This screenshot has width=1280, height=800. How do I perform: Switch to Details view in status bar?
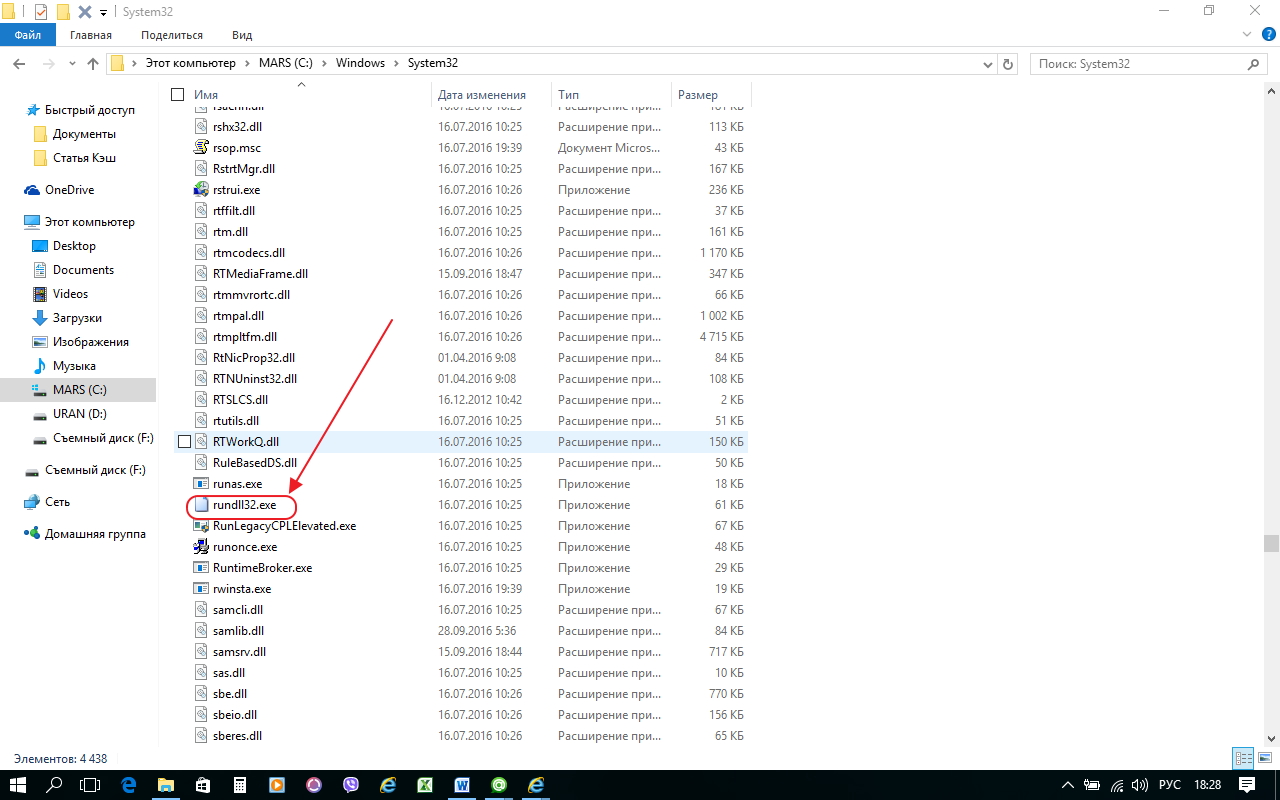coord(1244,759)
